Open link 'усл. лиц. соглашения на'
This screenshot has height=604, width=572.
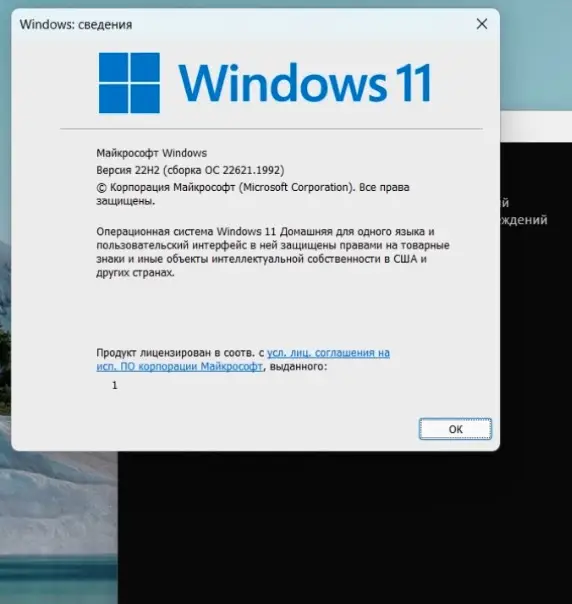click(x=328, y=353)
